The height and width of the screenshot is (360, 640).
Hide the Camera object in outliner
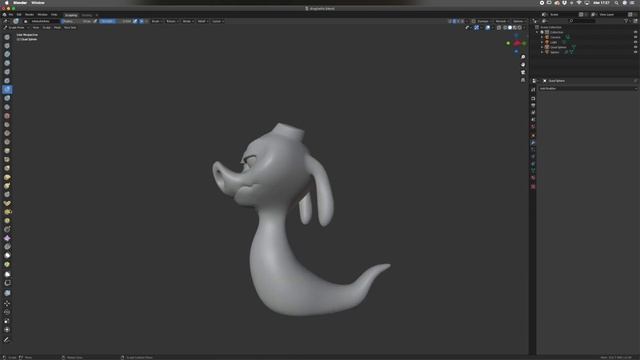tap(636, 37)
